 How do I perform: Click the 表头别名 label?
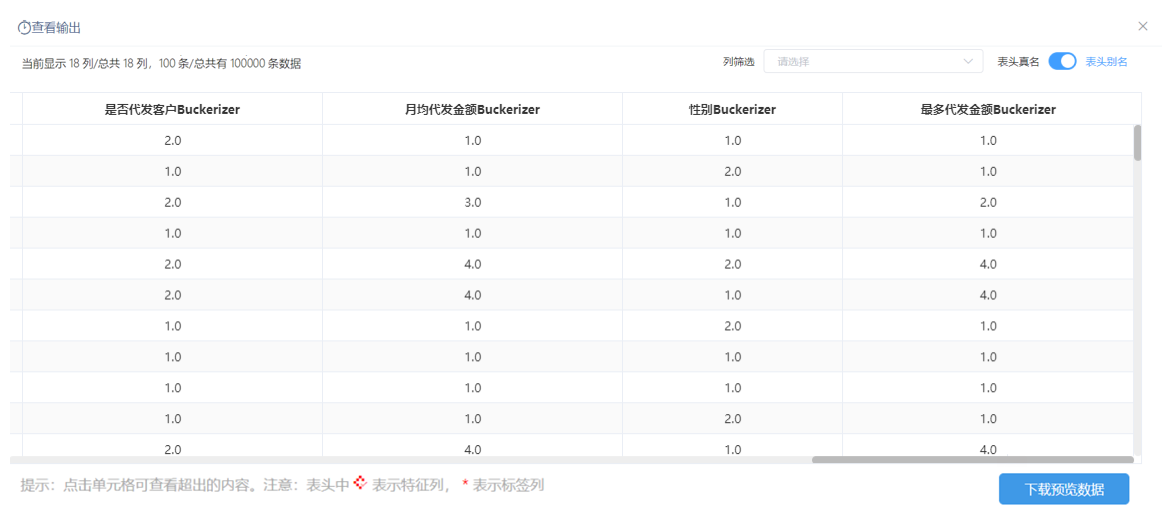coord(1105,61)
